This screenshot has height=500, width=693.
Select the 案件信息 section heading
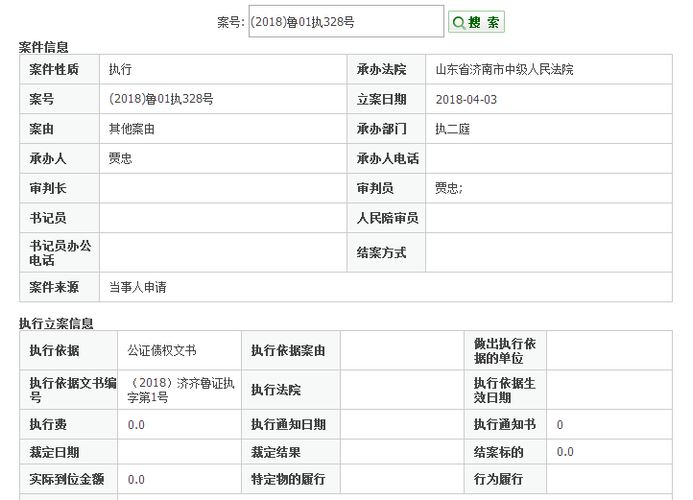[x=43, y=47]
